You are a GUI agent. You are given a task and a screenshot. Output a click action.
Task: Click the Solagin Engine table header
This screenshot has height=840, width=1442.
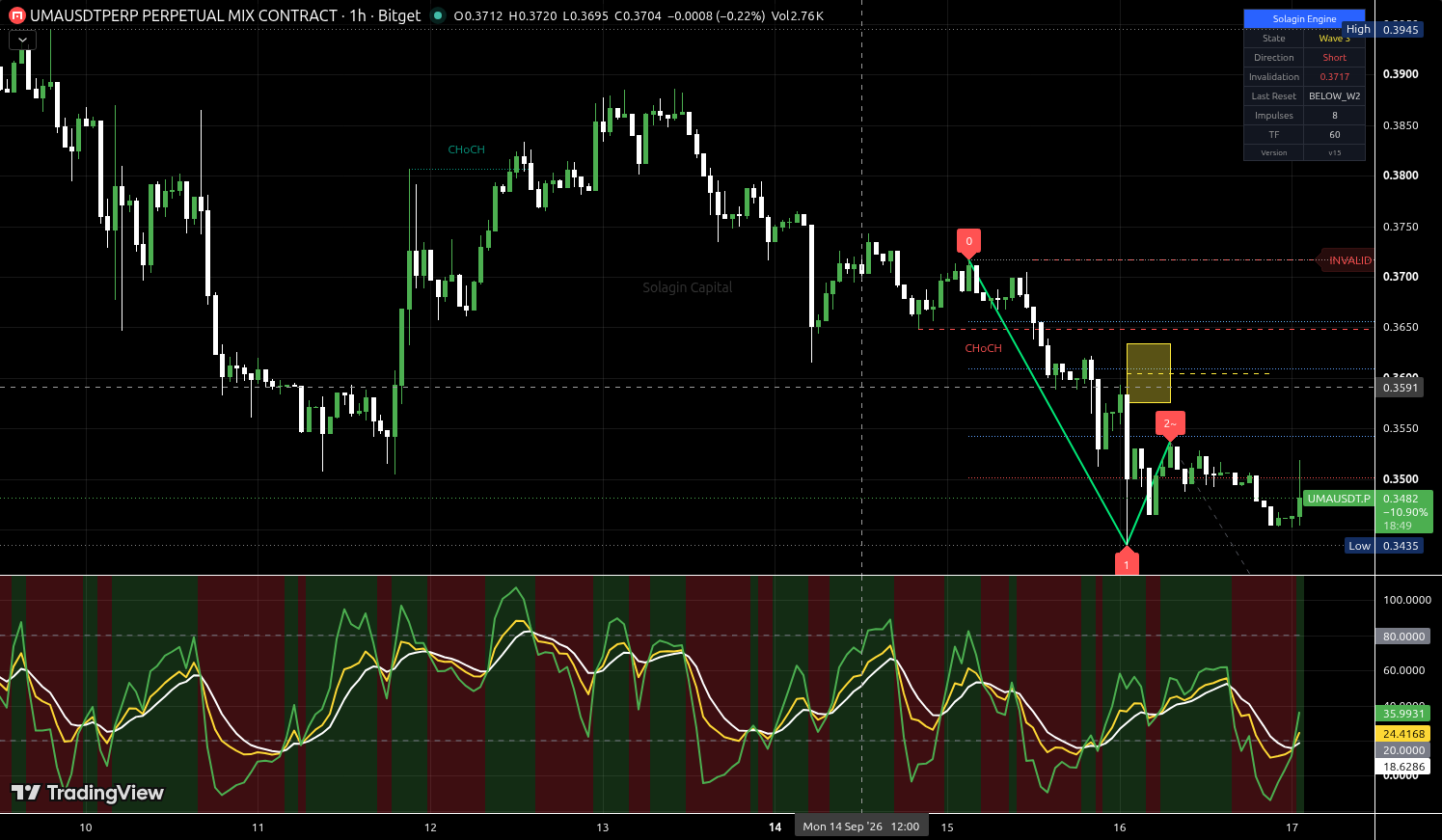tap(1304, 19)
